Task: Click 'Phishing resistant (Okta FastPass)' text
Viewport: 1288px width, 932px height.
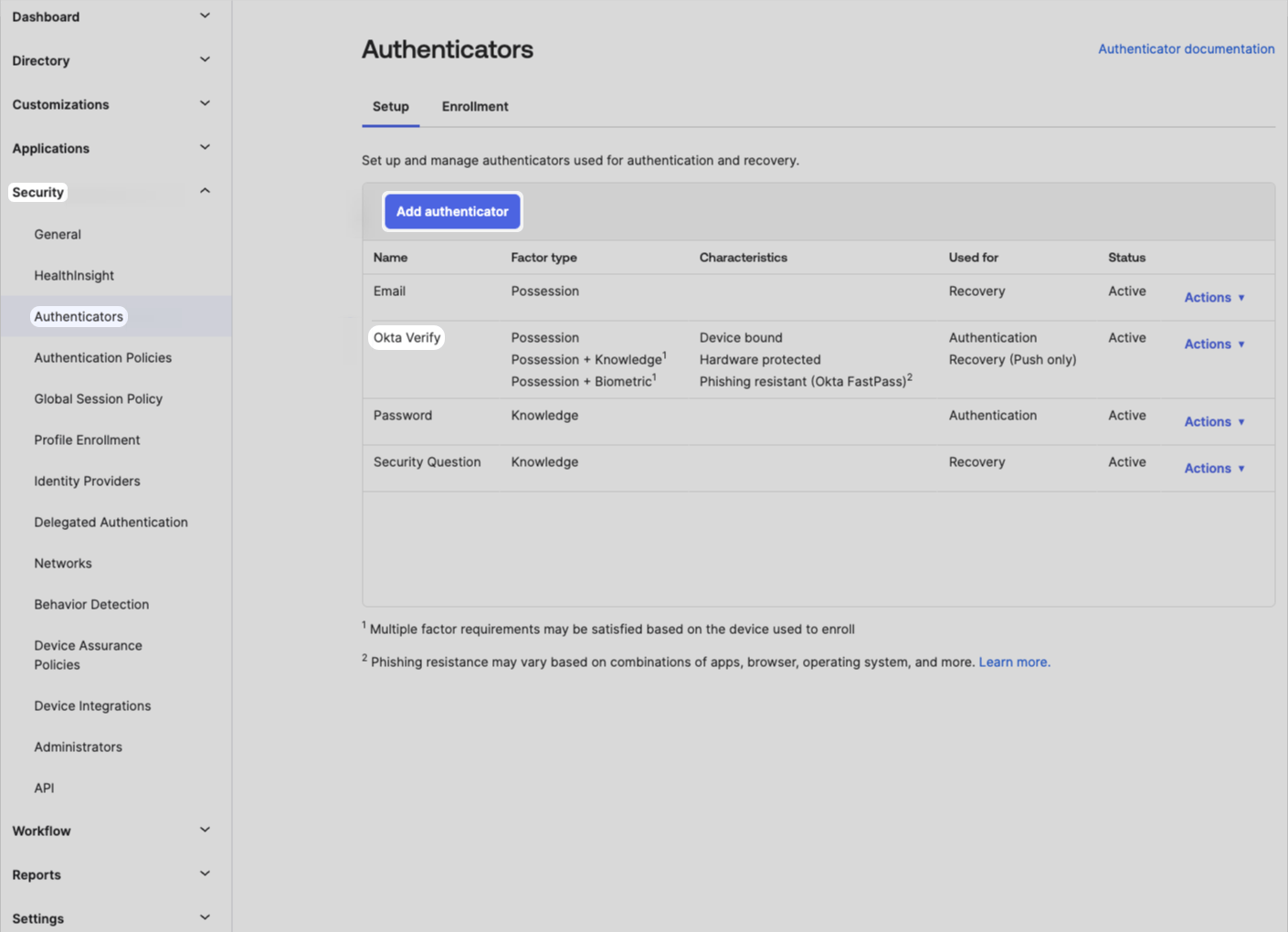Action: tap(806, 381)
